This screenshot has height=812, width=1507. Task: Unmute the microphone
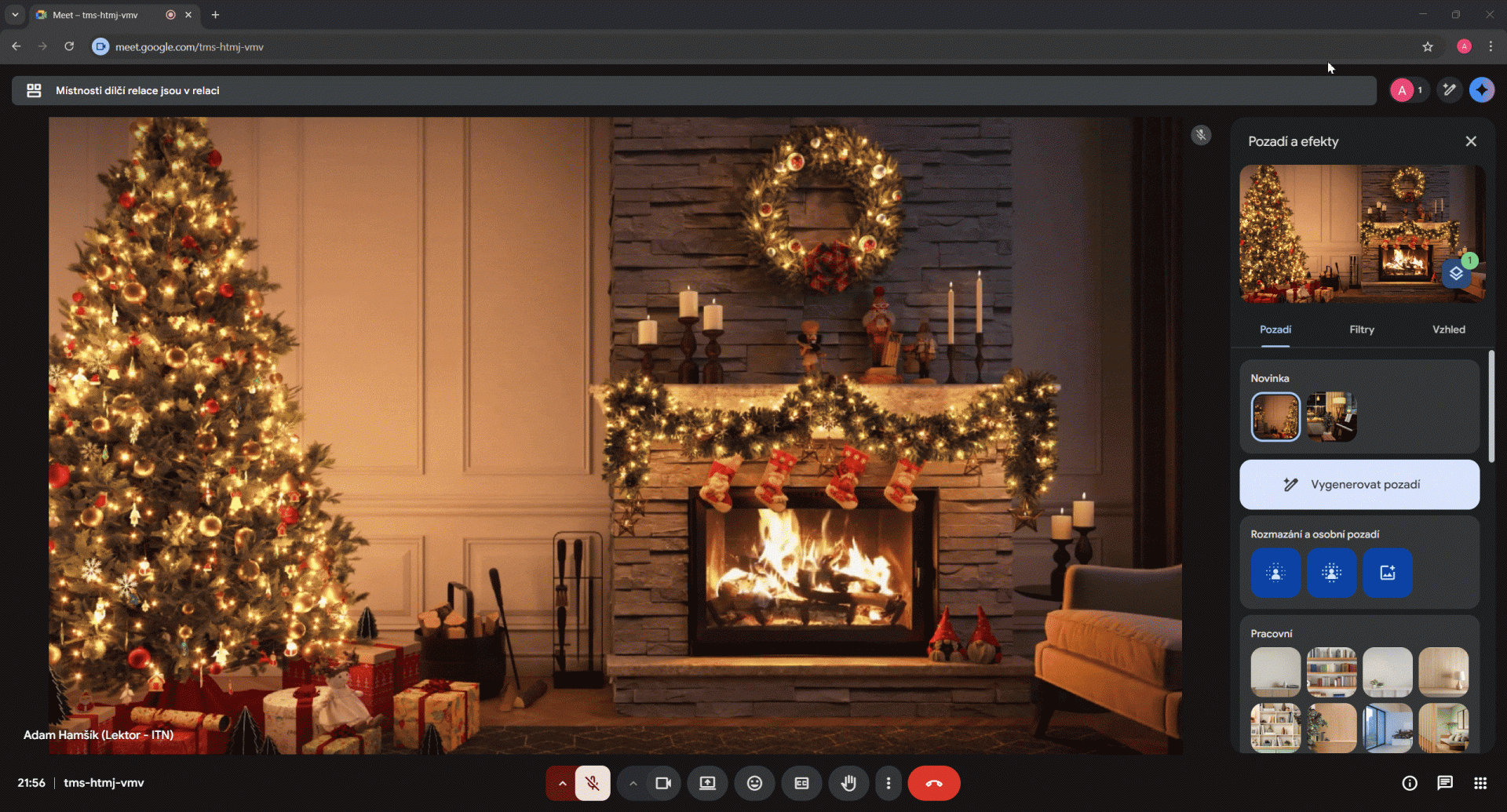click(593, 783)
